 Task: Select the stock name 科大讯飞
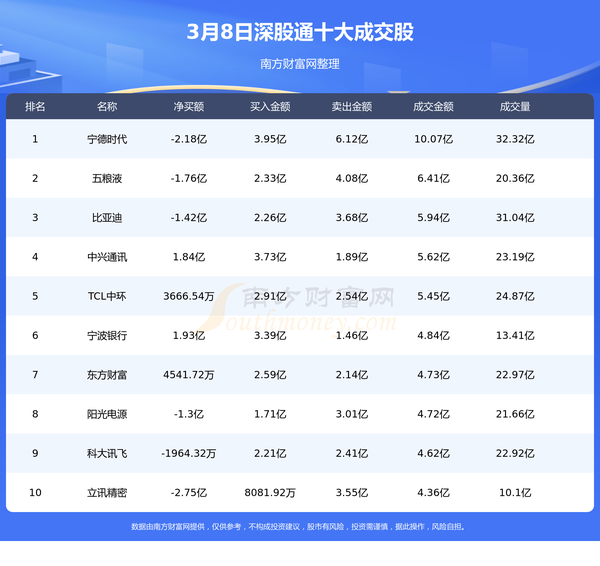pos(107,453)
